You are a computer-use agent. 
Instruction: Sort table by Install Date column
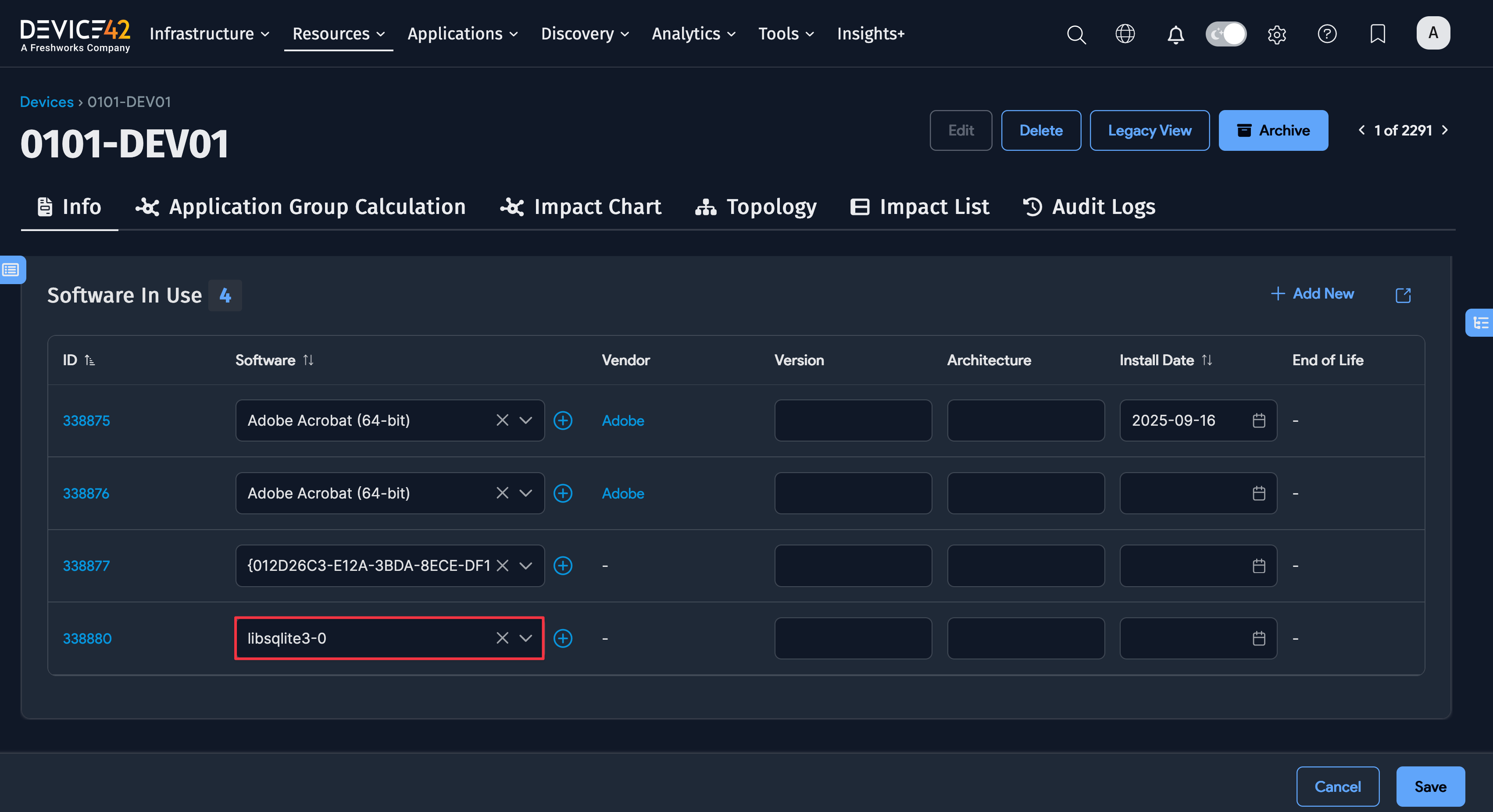1207,360
